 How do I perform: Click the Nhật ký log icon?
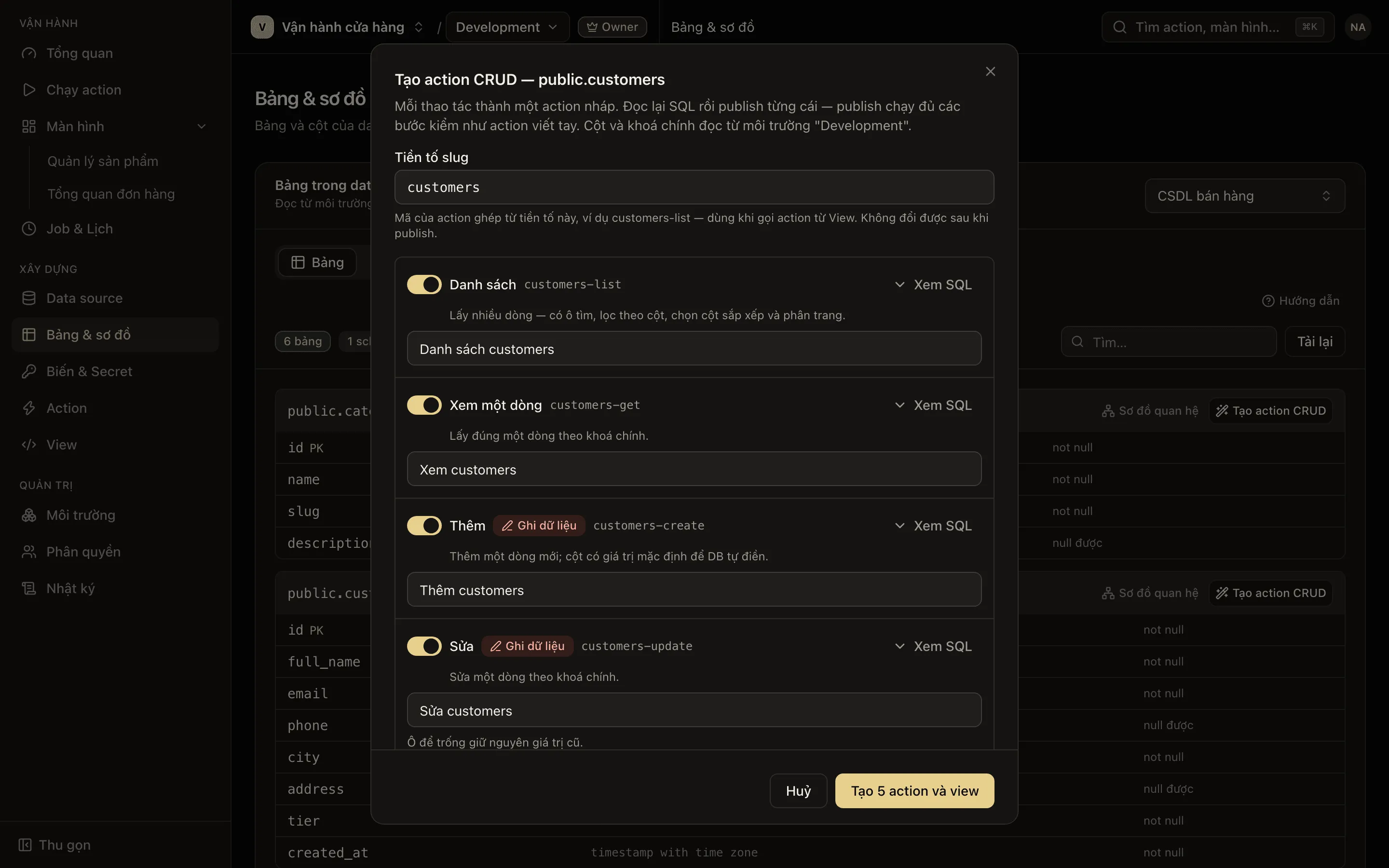(29, 588)
